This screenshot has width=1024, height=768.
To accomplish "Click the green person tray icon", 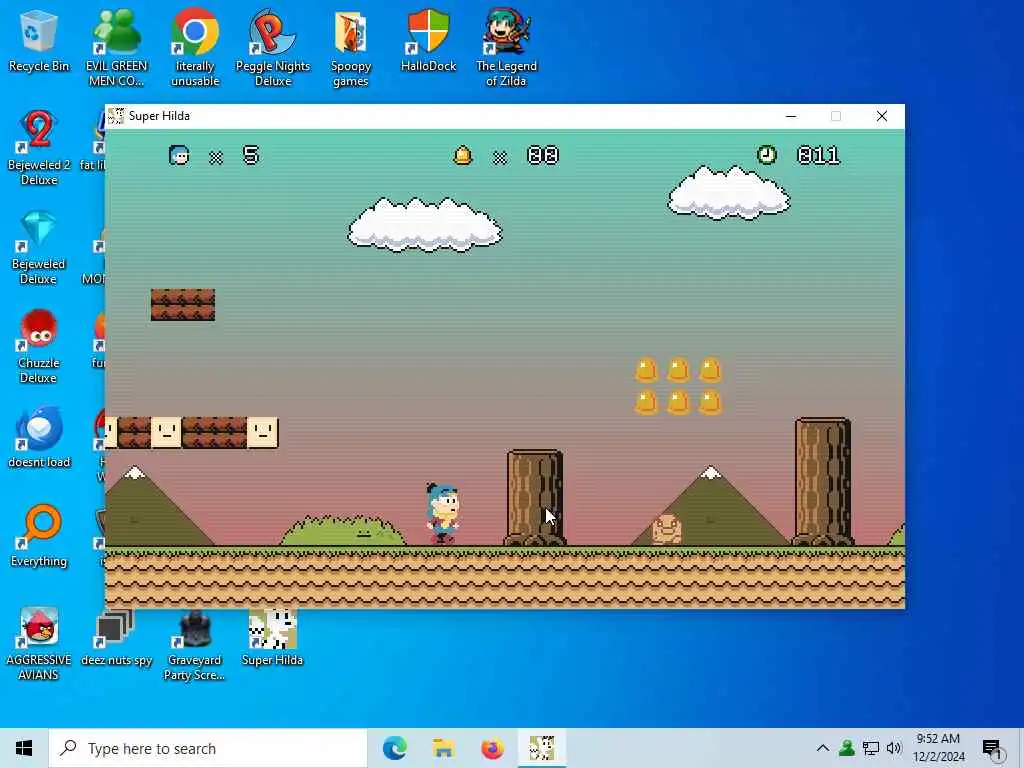I will click(847, 748).
